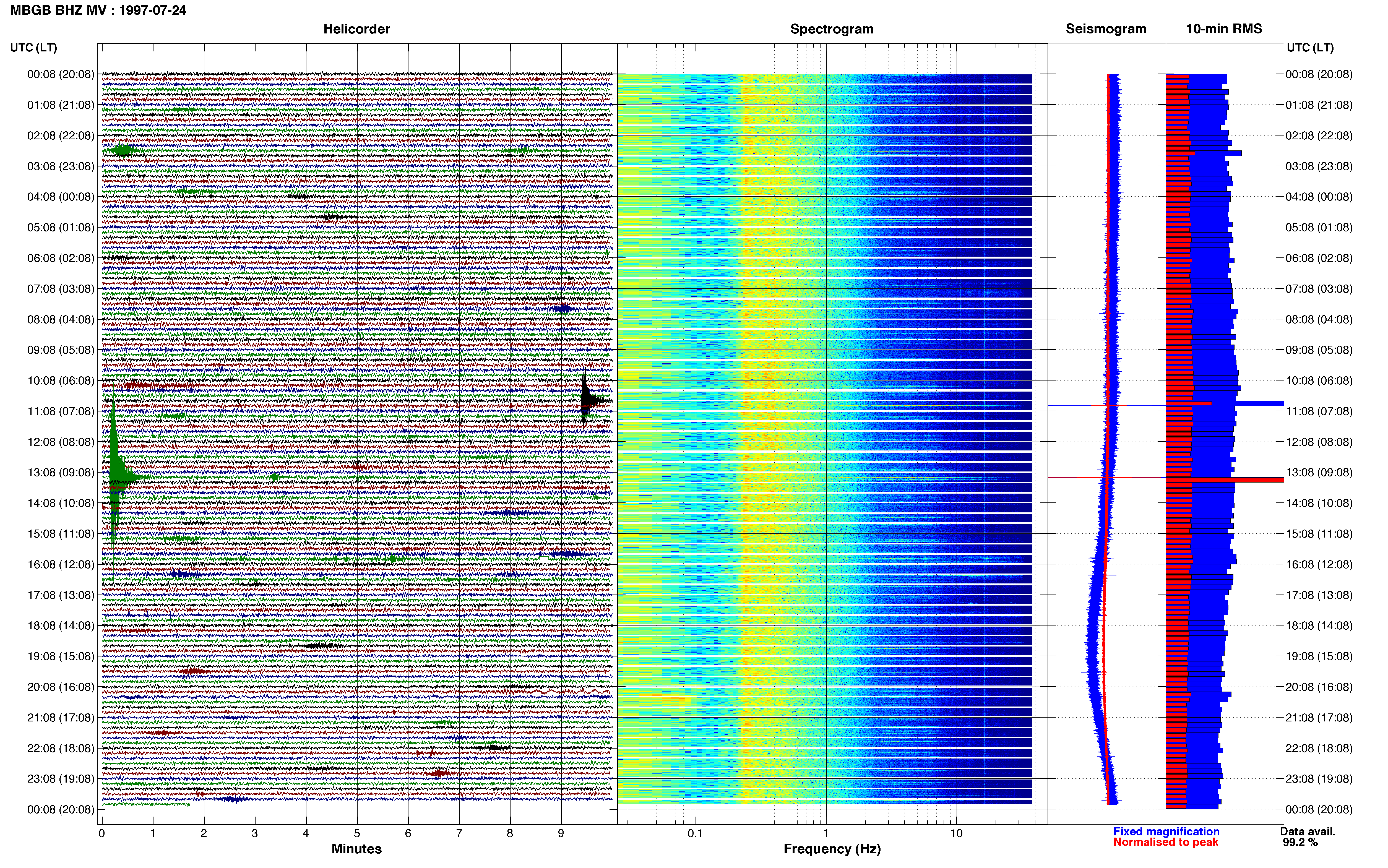This screenshot has height=868, width=1388.
Task: Click the 'Frequency (Hz)' axis label
Action: (x=832, y=849)
